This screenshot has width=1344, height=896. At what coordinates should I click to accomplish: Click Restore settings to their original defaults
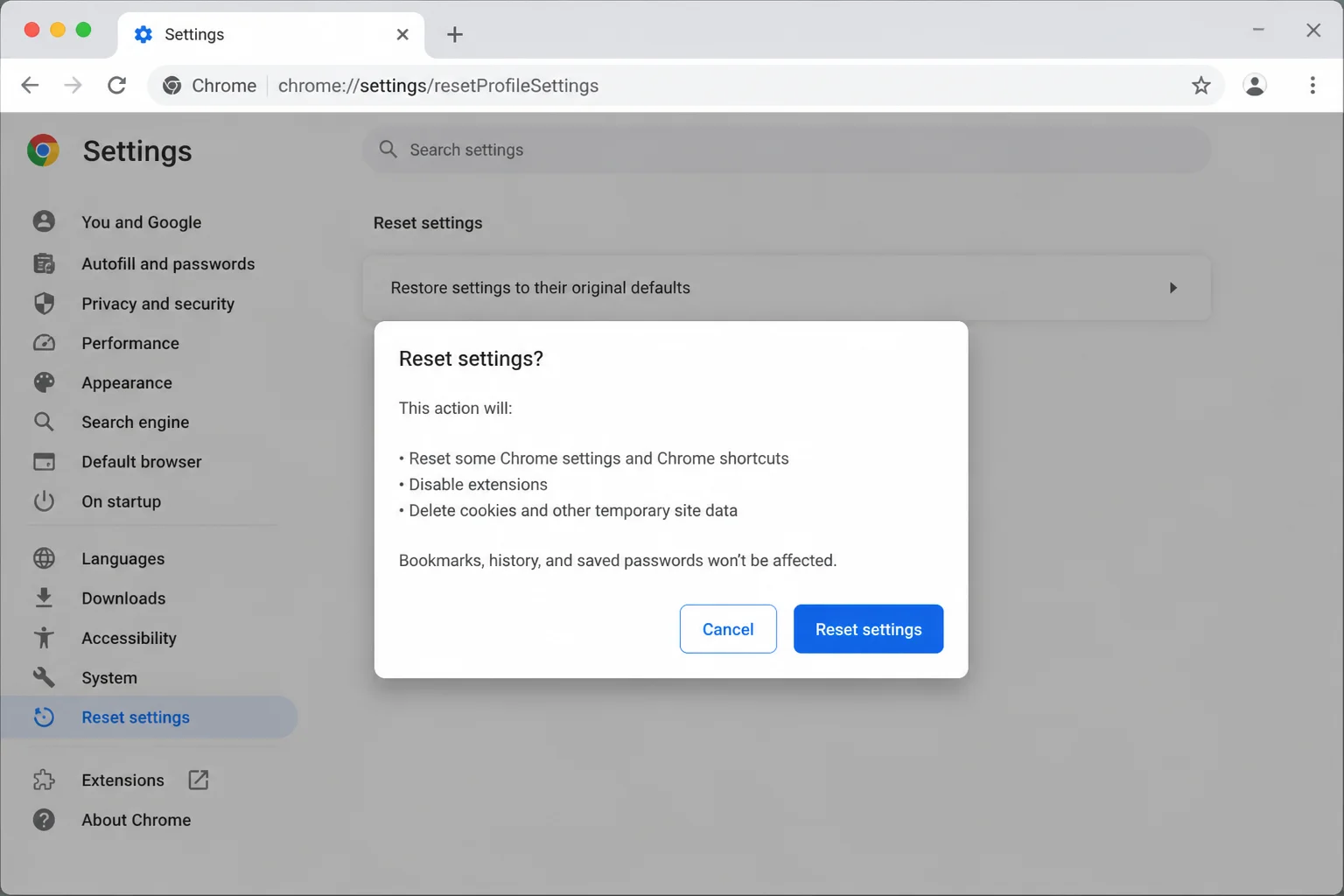coord(787,288)
